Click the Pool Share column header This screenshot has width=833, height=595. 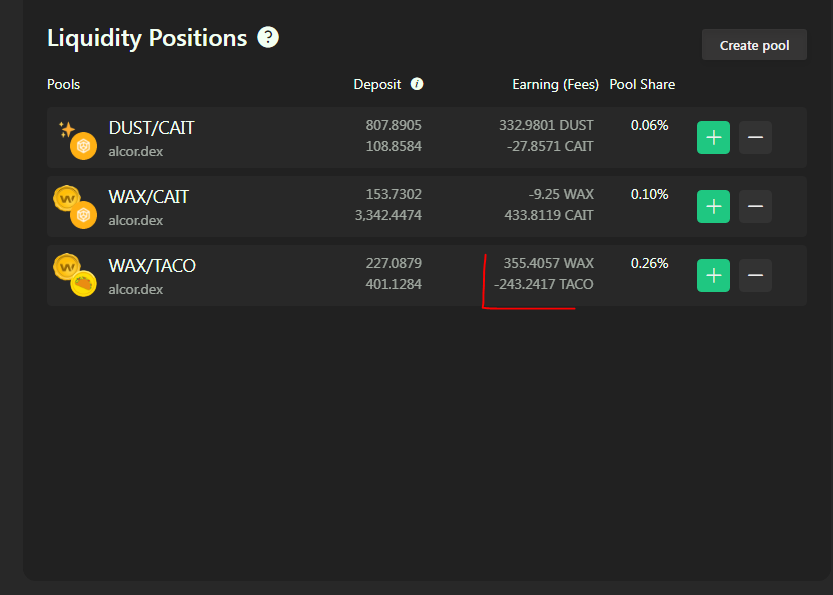point(642,84)
